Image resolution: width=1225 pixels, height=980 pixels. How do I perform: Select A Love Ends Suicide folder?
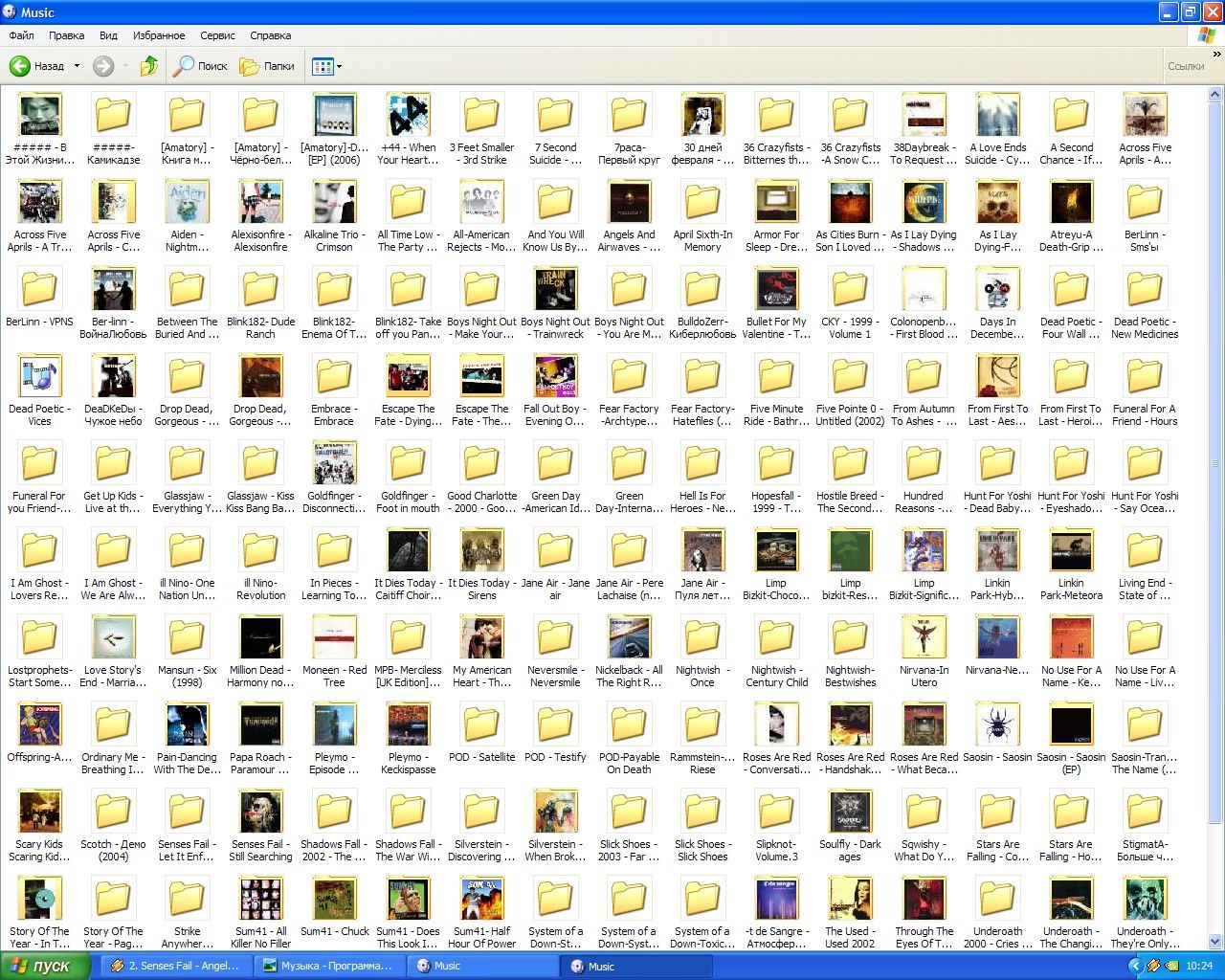click(x=997, y=129)
